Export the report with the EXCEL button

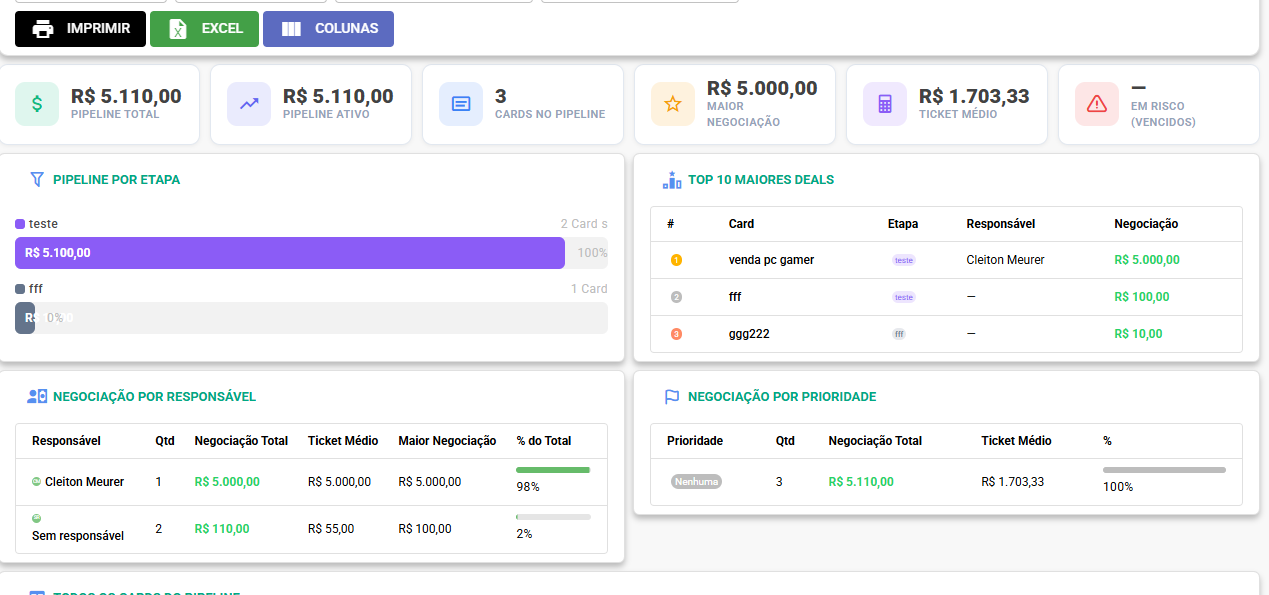click(204, 29)
